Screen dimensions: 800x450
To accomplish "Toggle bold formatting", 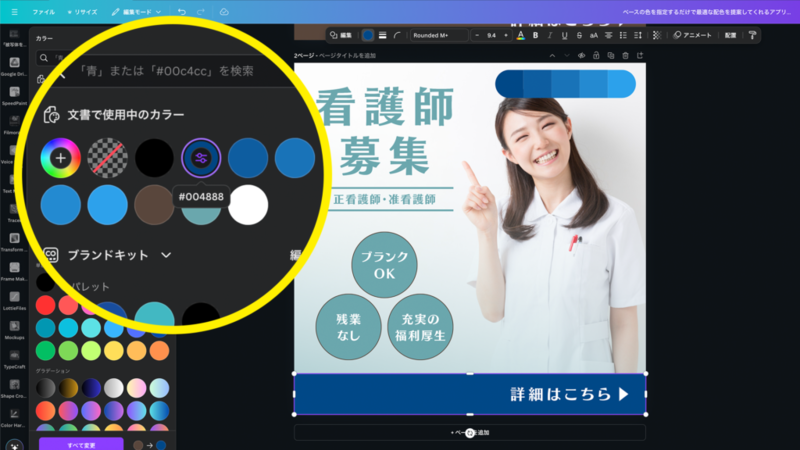I will point(535,35).
